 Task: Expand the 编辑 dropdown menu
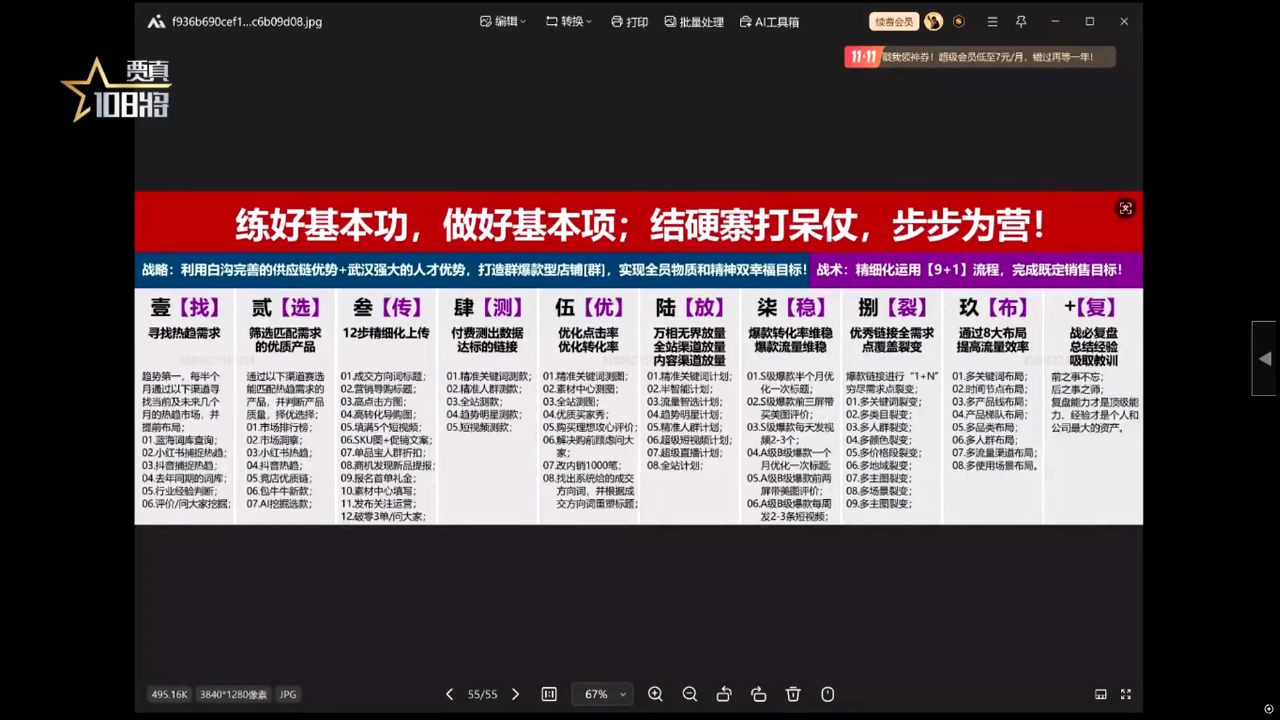point(502,21)
